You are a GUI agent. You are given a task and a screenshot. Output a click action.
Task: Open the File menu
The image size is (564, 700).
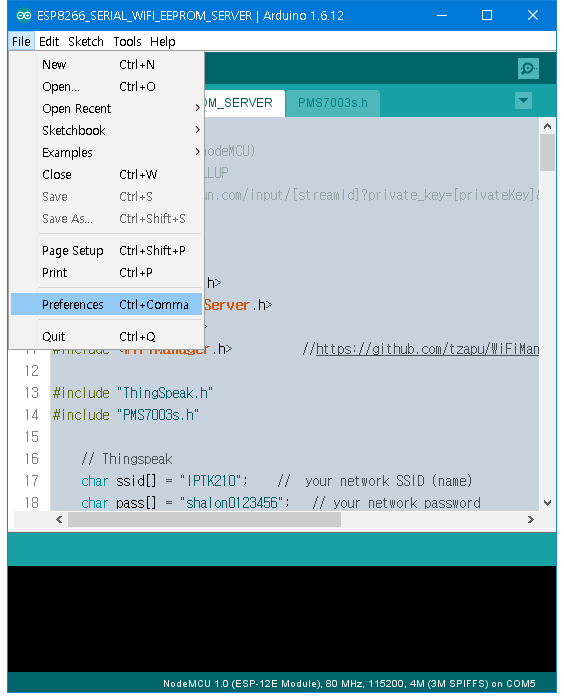click(x=21, y=42)
